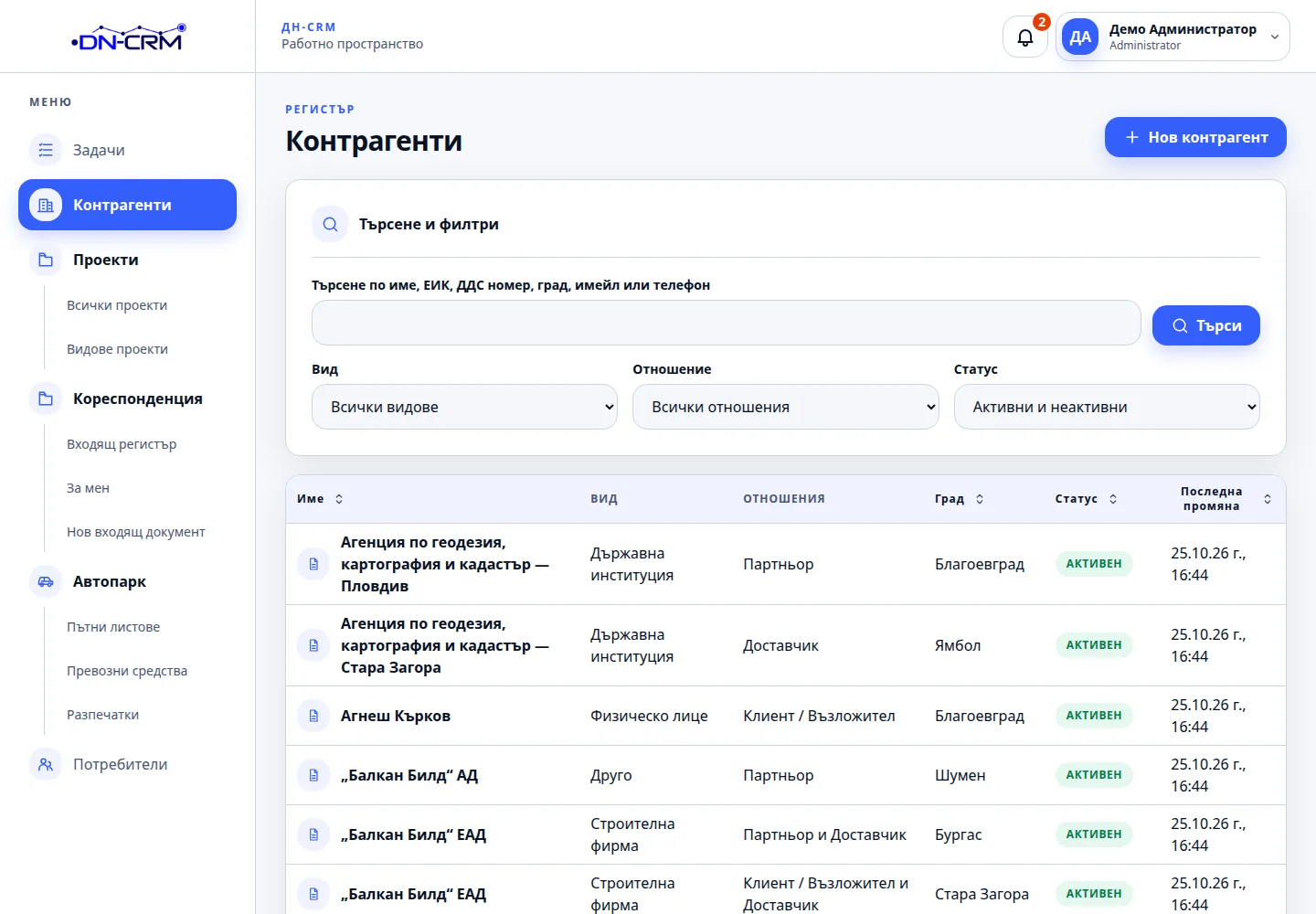Image resolution: width=1316 pixels, height=914 pixels.
Task: Open Агенция по геодезия — Пловдив record
Action: point(445,564)
